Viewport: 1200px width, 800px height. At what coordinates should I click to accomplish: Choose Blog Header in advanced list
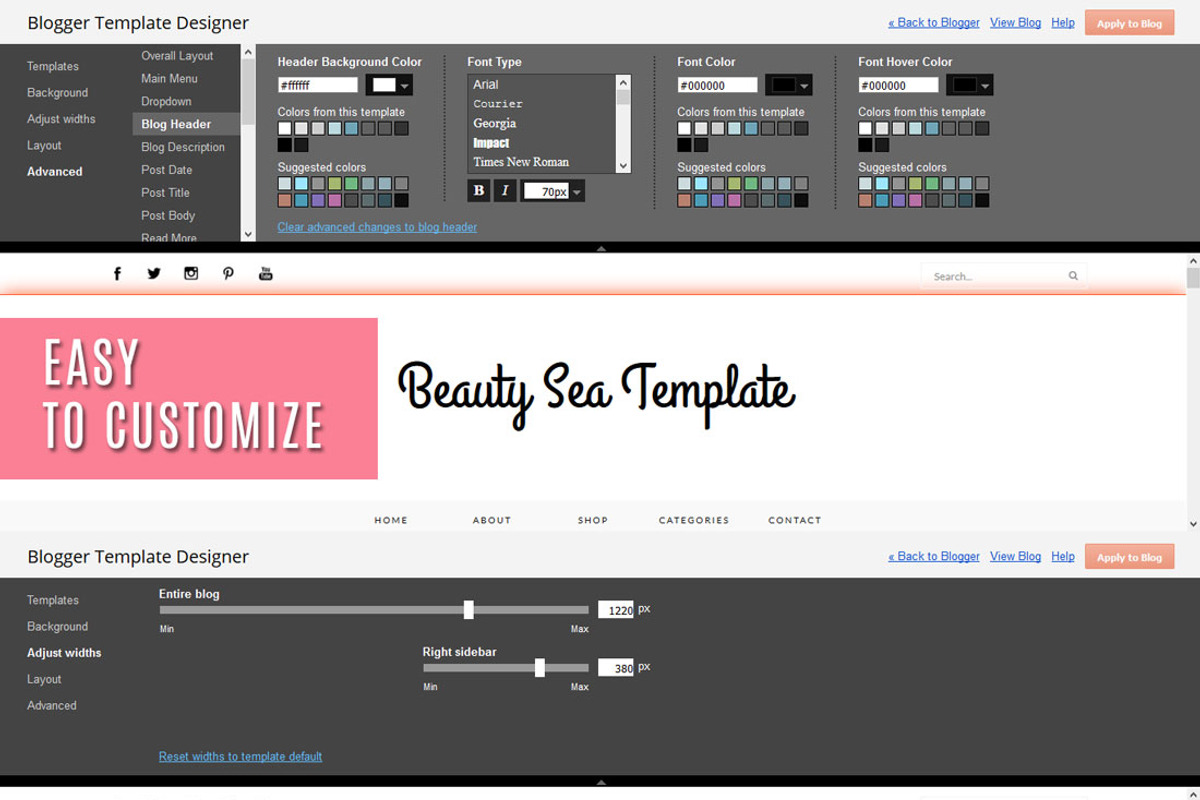click(x=186, y=124)
